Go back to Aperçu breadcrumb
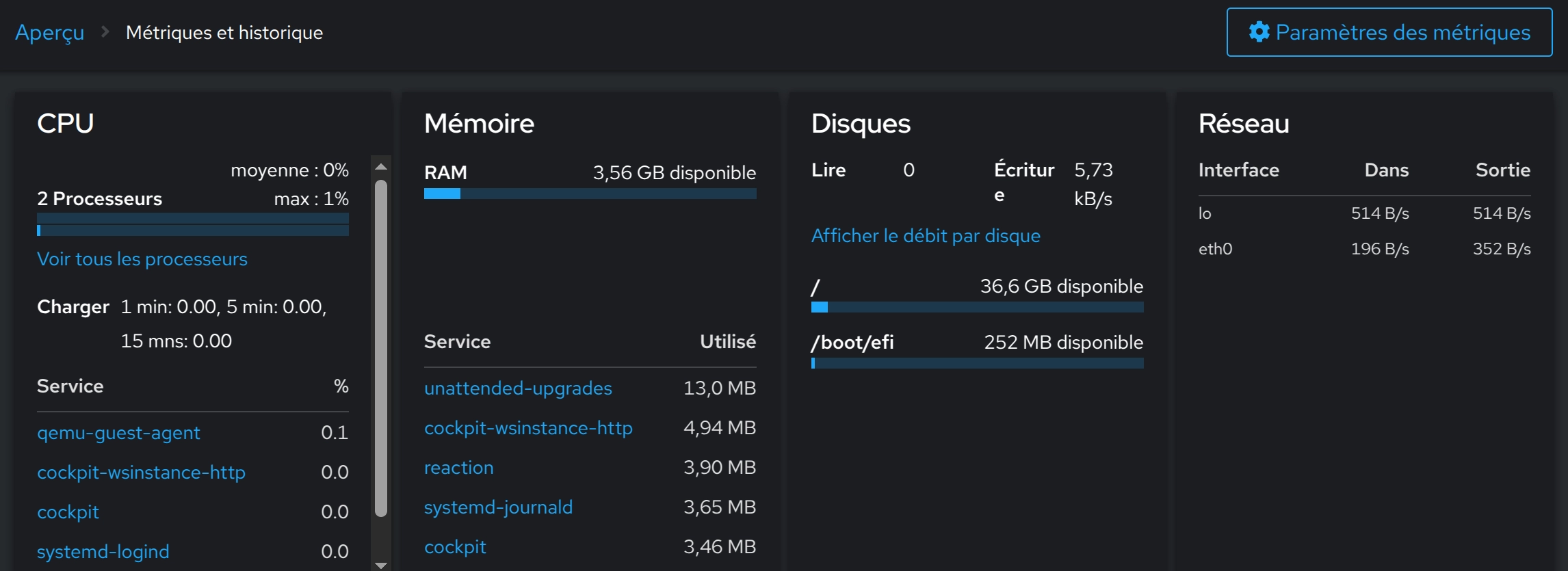1568x571 pixels. [x=50, y=32]
